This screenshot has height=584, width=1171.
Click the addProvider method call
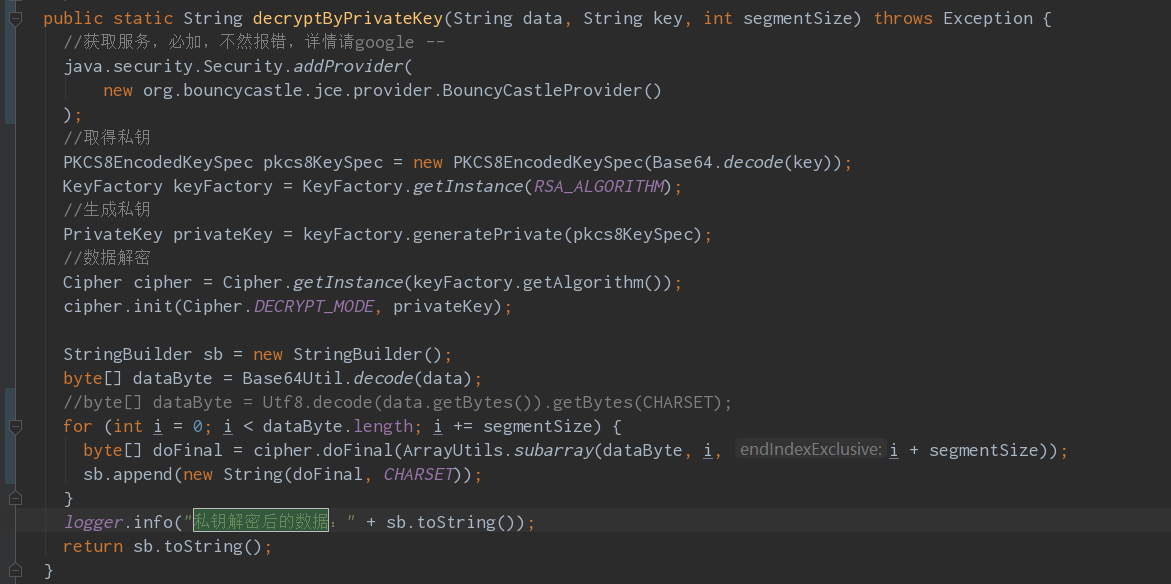coord(348,66)
